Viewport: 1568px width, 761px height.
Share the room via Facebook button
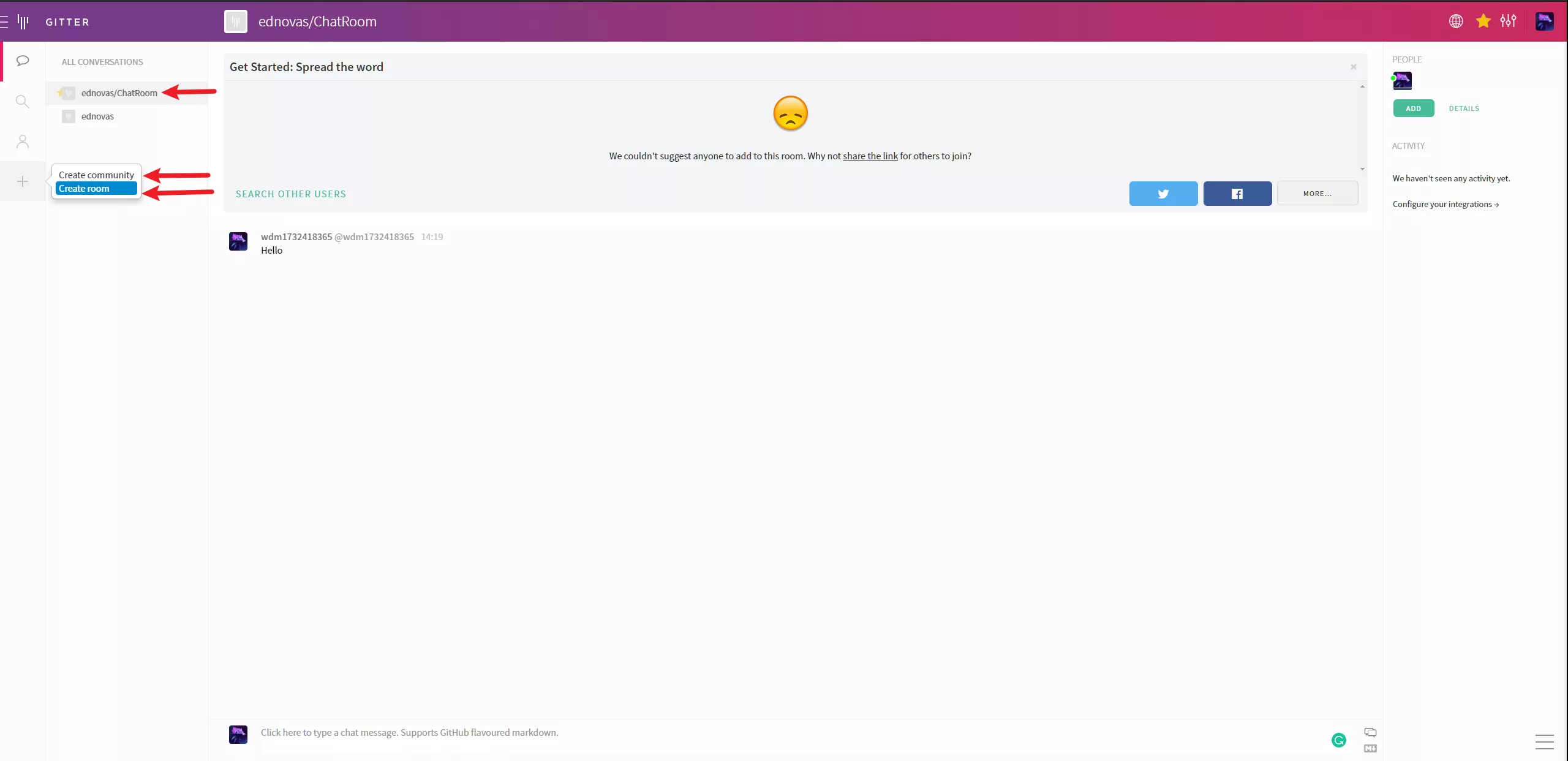[x=1237, y=194]
